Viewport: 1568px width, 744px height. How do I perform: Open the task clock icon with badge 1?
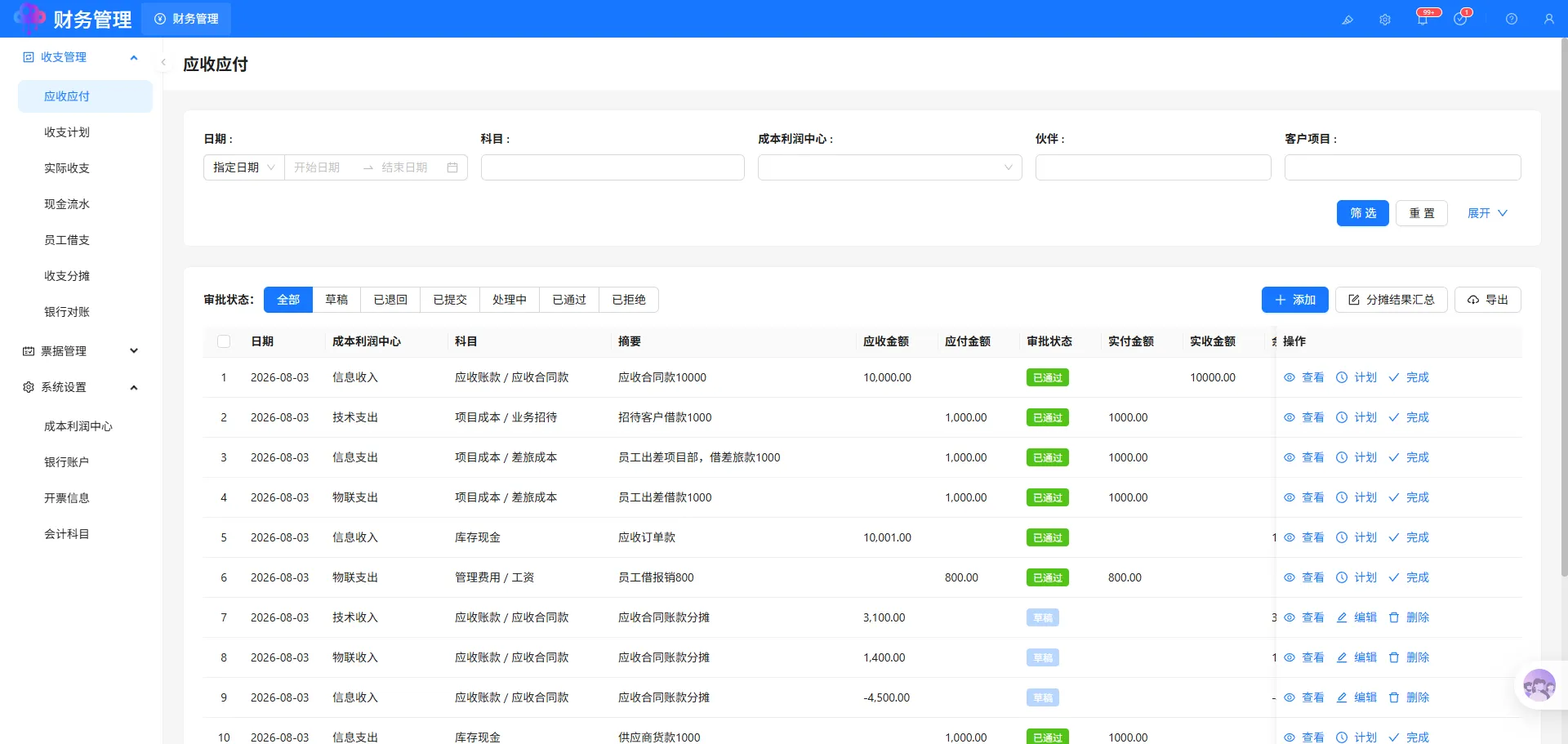pyautogui.click(x=1461, y=18)
